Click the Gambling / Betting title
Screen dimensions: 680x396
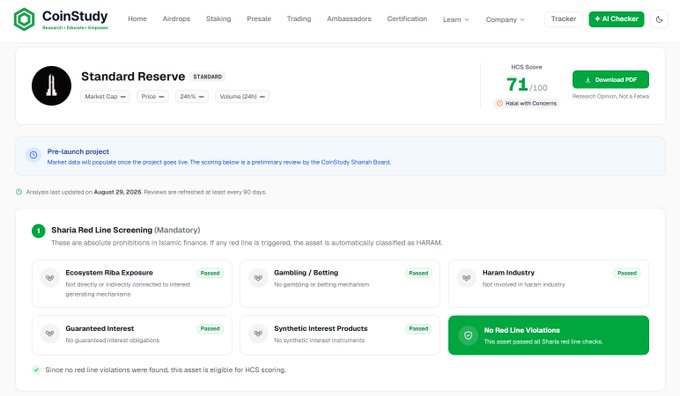[306, 272]
